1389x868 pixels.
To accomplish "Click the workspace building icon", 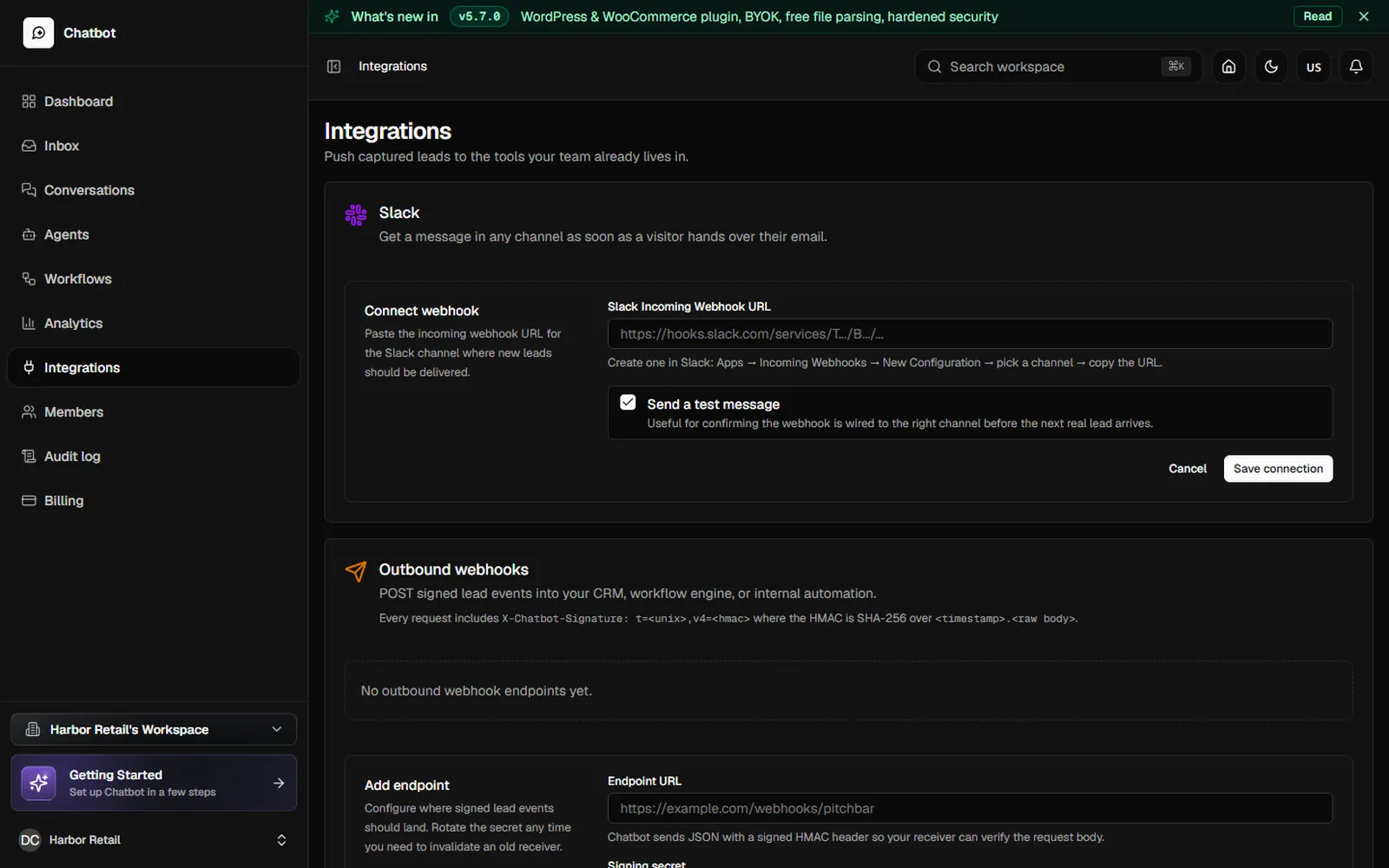I will [33, 729].
